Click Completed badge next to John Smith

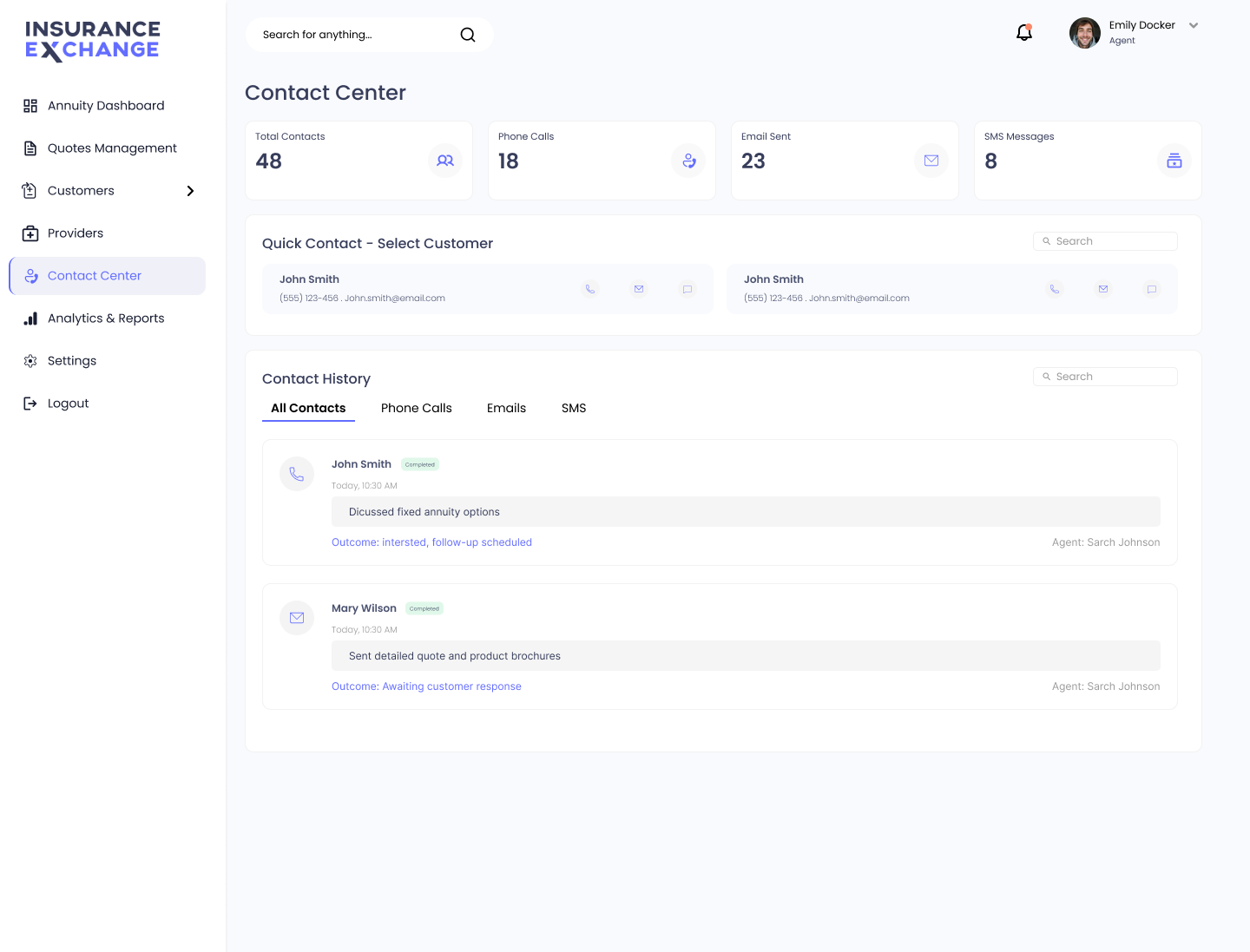click(x=420, y=464)
